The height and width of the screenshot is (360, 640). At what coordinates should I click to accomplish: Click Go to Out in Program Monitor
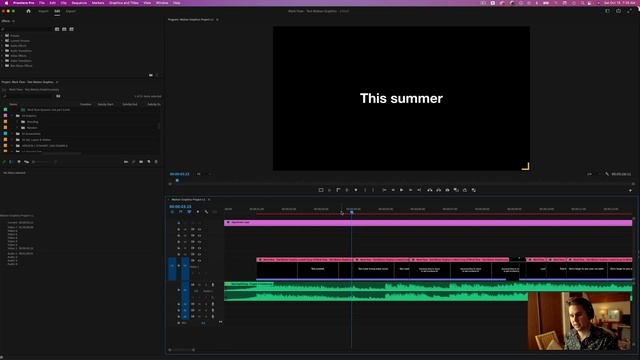(x=419, y=190)
